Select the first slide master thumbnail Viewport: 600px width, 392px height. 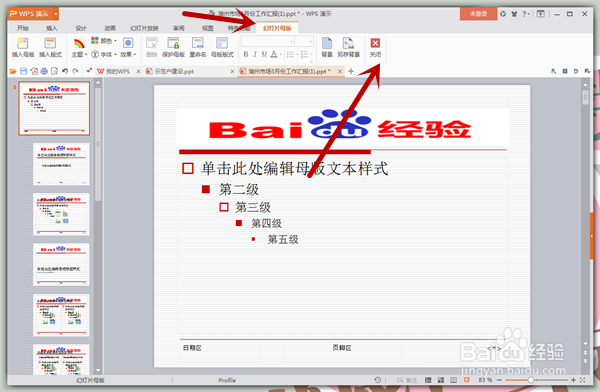click(54, 108)
